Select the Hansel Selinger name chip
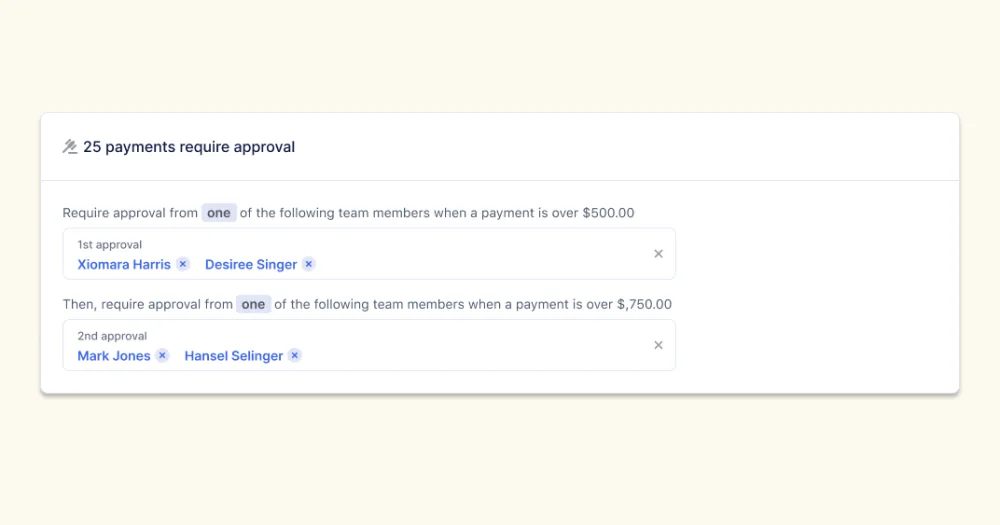This screenshot has height=525, width=1000. (233, 355)
